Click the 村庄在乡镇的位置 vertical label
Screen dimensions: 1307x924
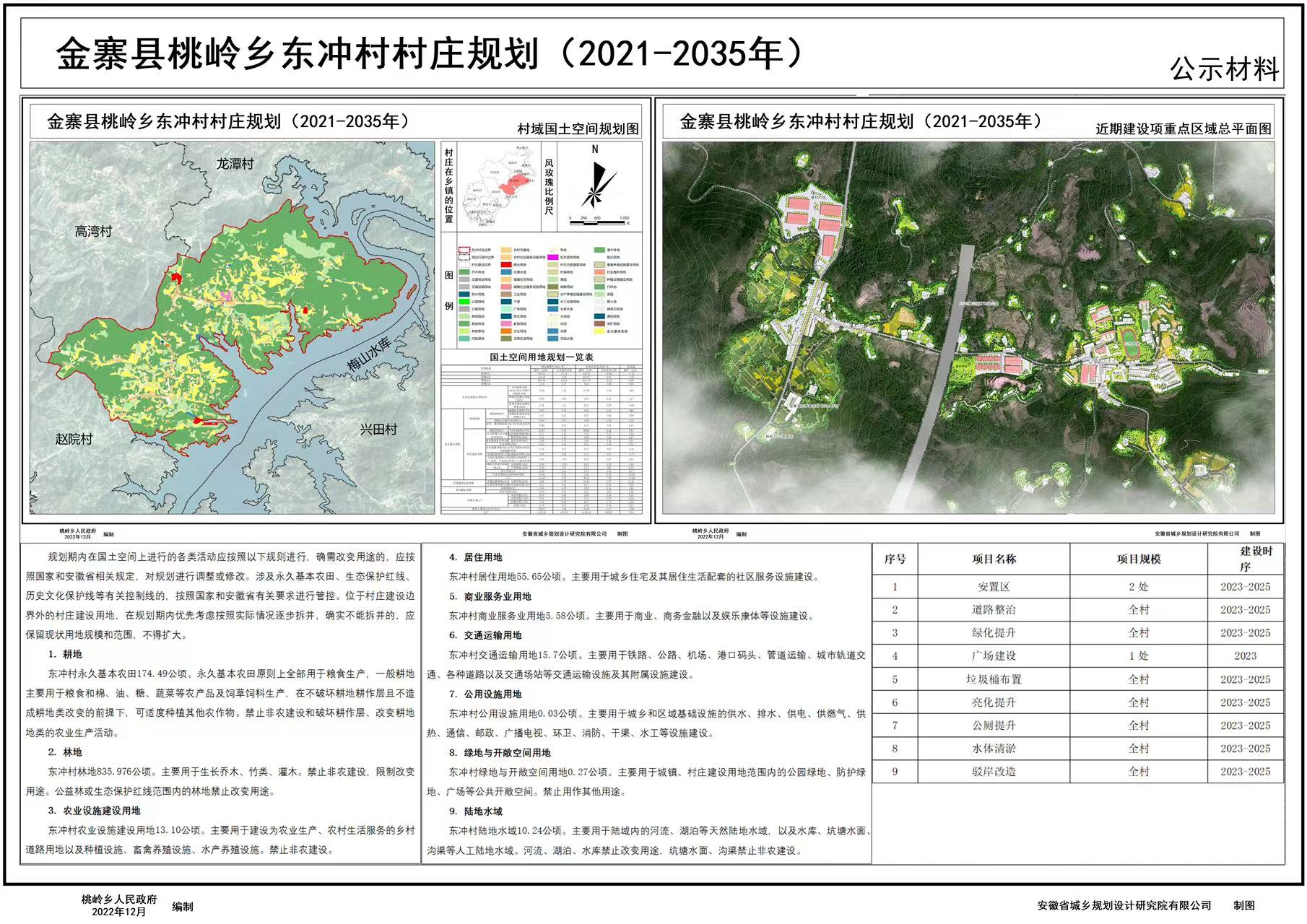pos(449,186)
